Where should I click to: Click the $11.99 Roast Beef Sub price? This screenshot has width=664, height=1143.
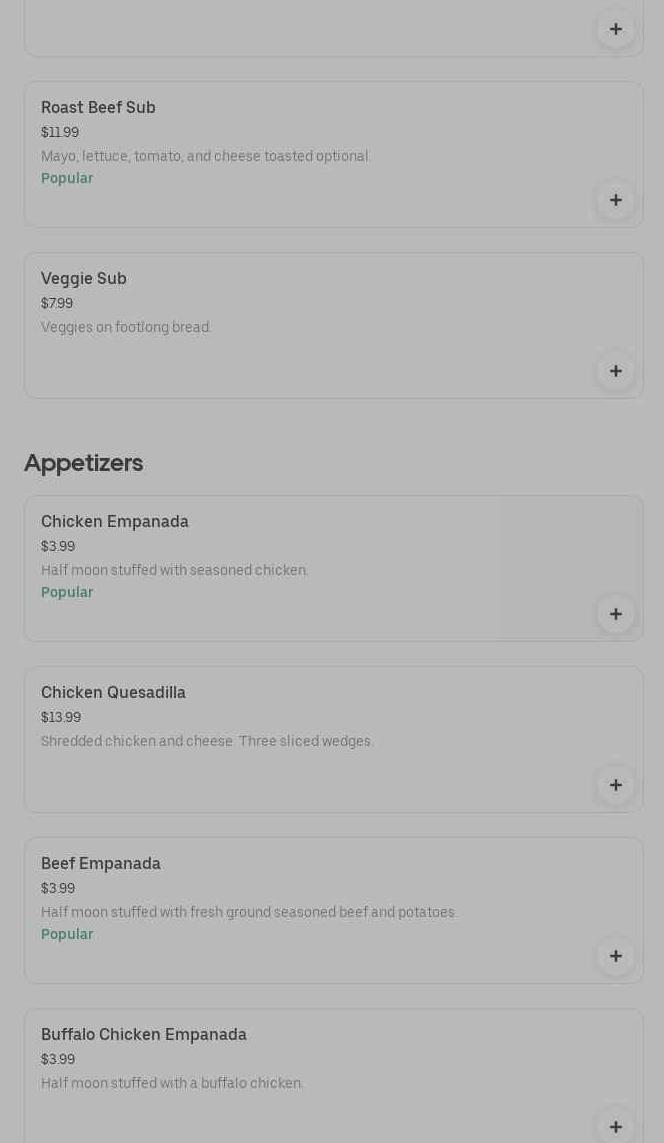[x=60, y=132]
